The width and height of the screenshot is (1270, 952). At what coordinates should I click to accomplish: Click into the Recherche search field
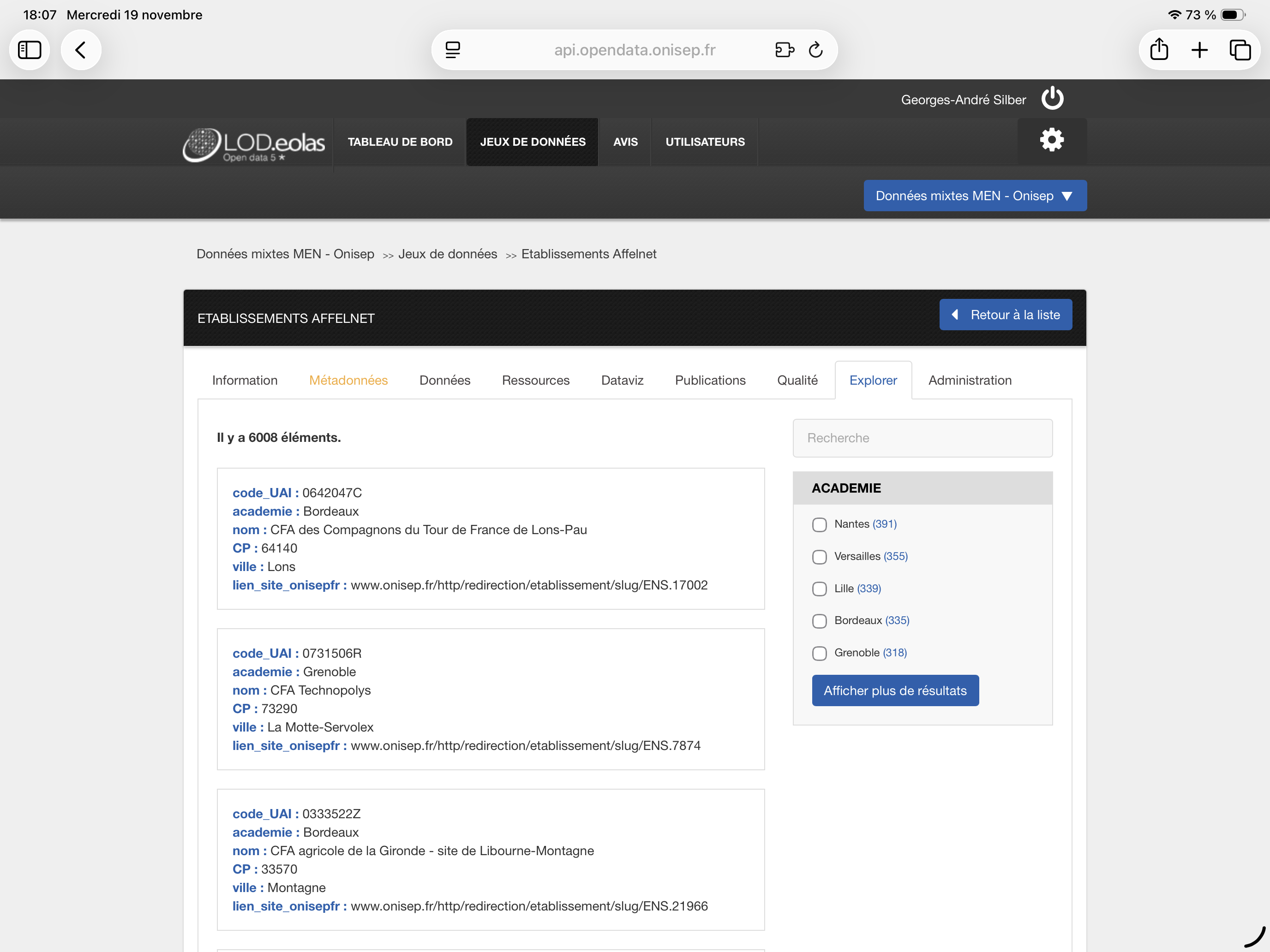[x=922, y=439]
